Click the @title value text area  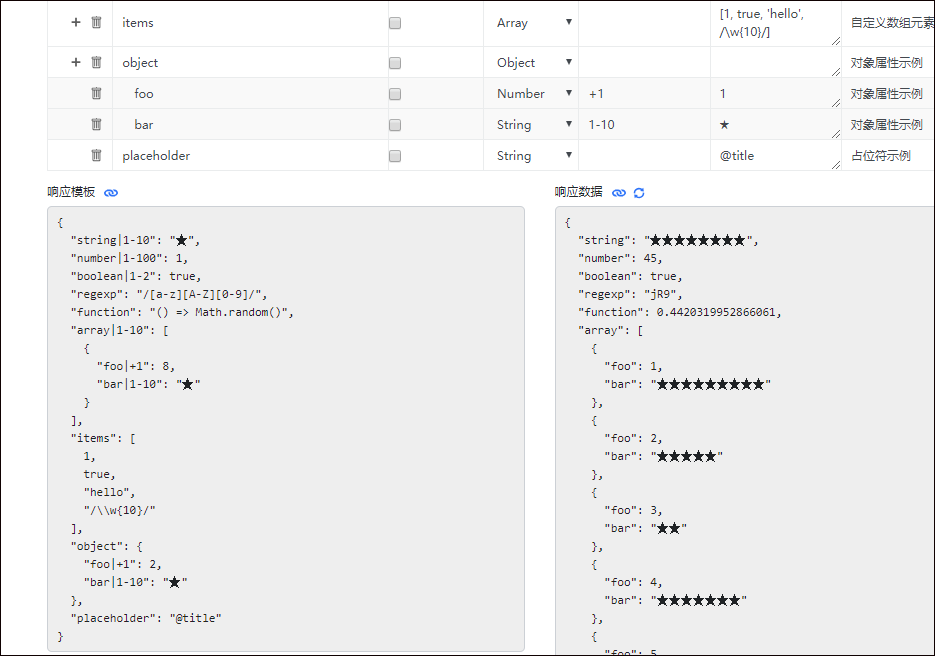click(775, 155)
